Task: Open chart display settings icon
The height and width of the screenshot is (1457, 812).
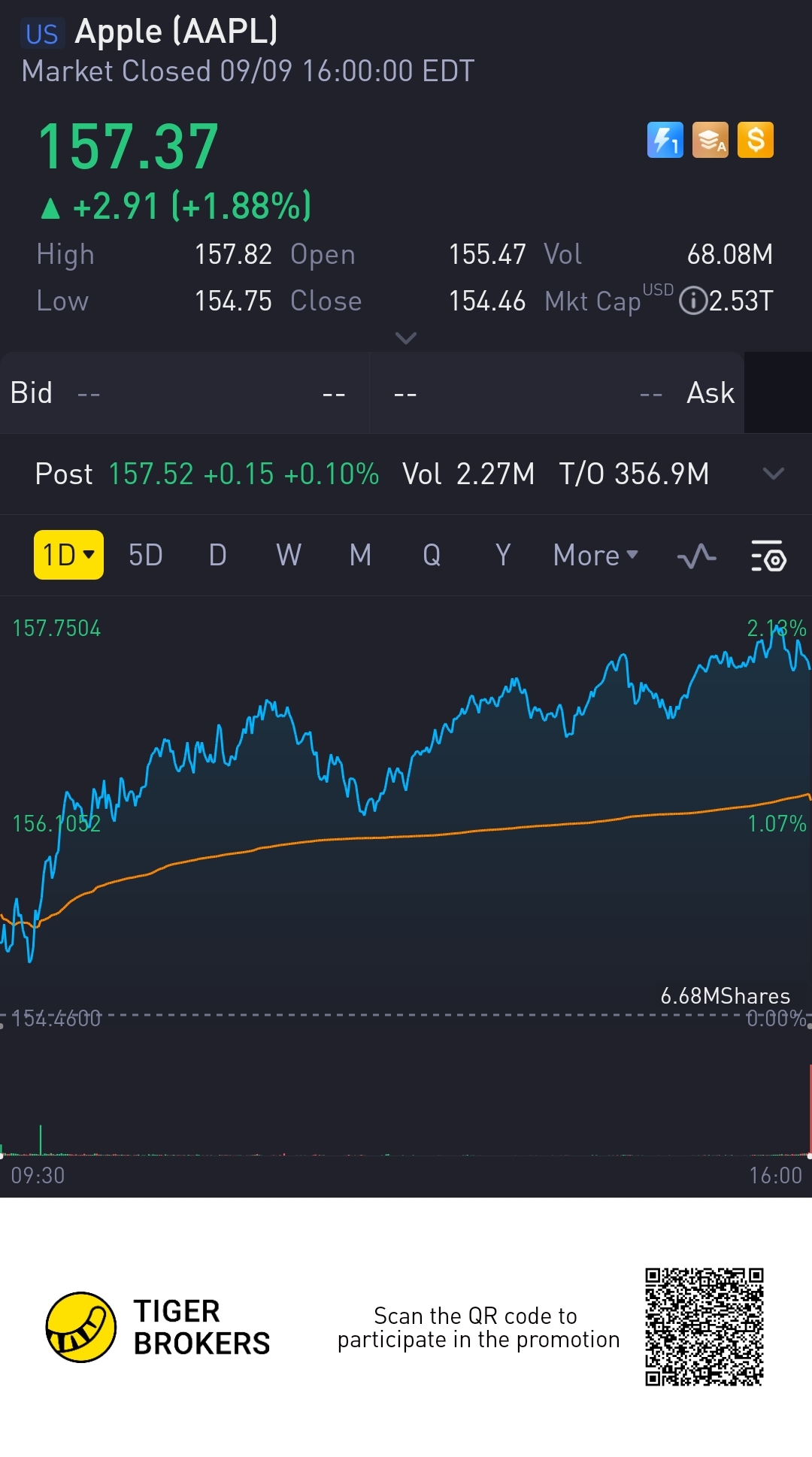Action: click(768, 556)
